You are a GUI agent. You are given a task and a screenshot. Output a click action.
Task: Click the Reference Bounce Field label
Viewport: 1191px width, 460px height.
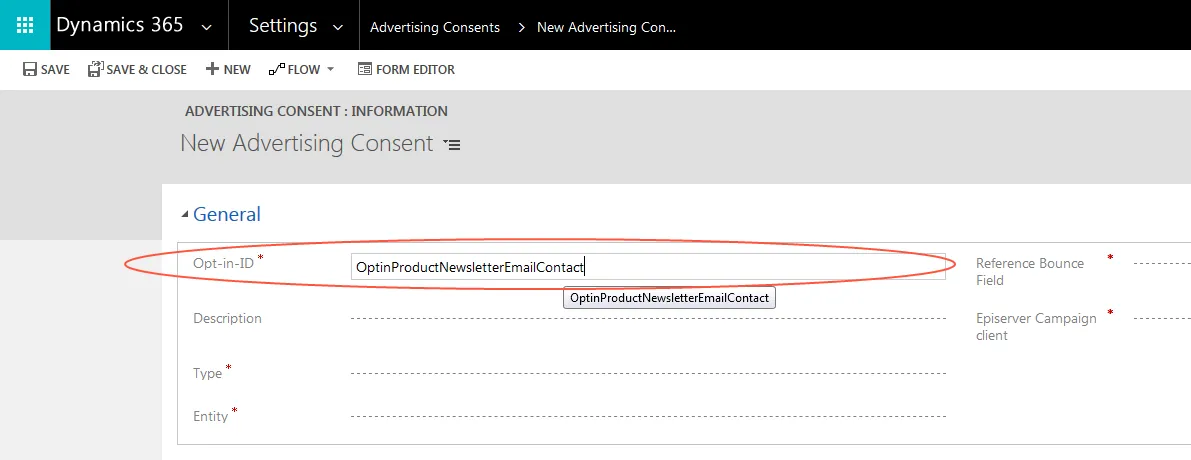click(x=1030, y=272)
